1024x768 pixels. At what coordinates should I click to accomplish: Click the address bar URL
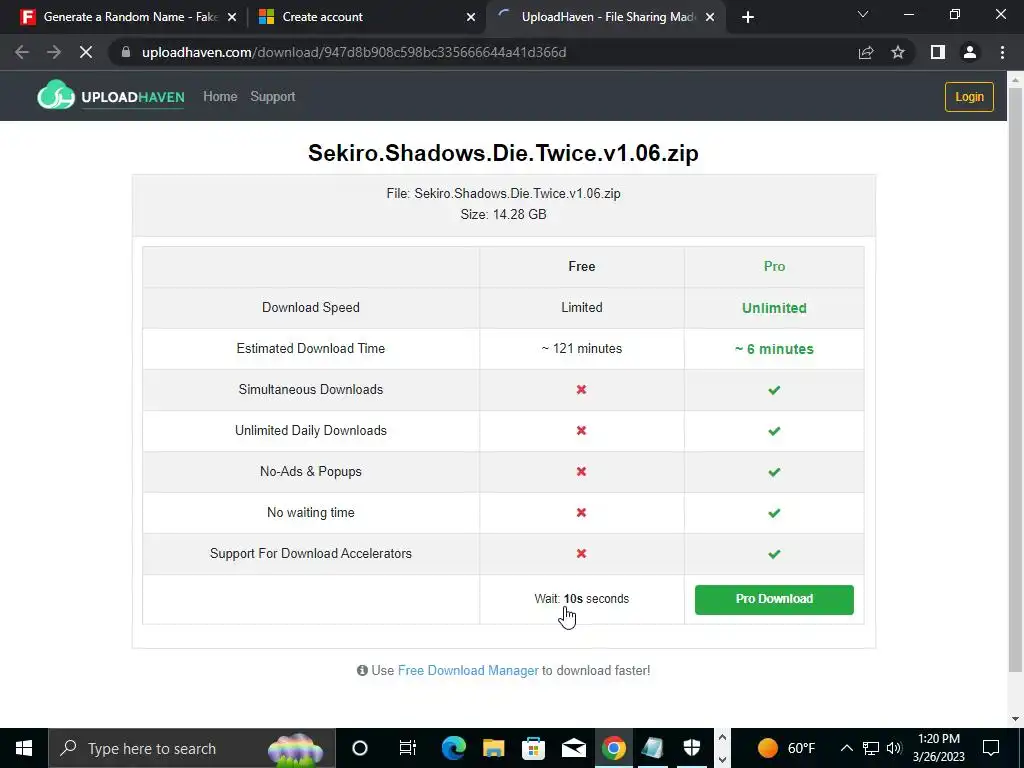(354, 52)
